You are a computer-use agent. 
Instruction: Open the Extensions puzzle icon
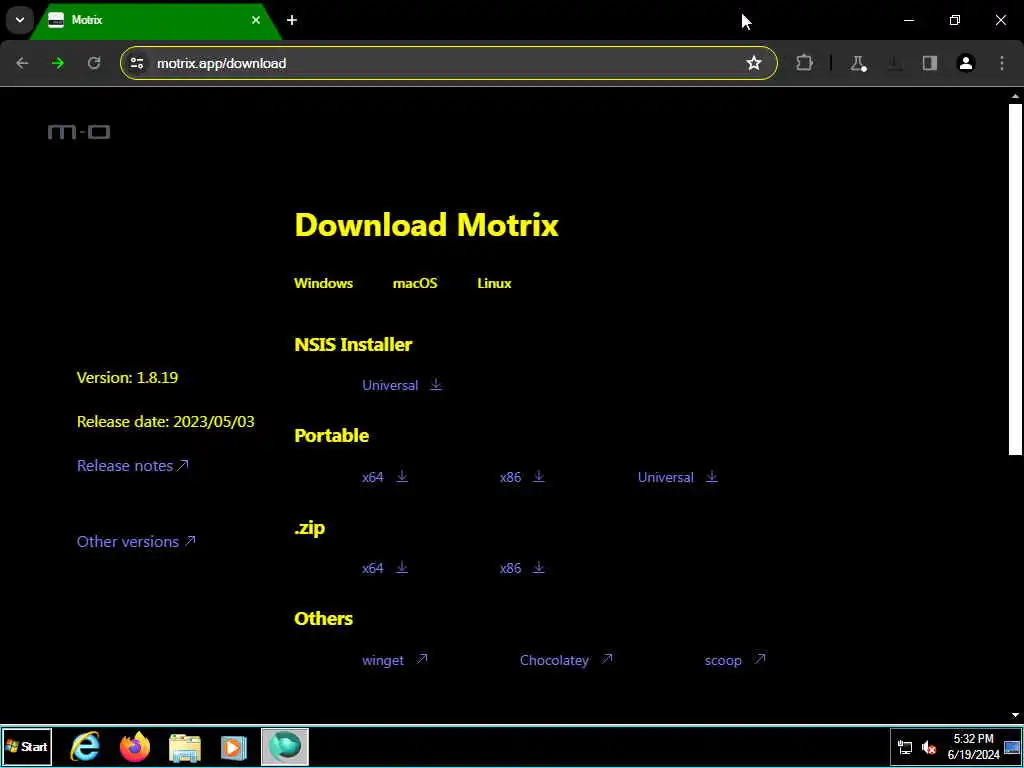(x=805, y=63)
